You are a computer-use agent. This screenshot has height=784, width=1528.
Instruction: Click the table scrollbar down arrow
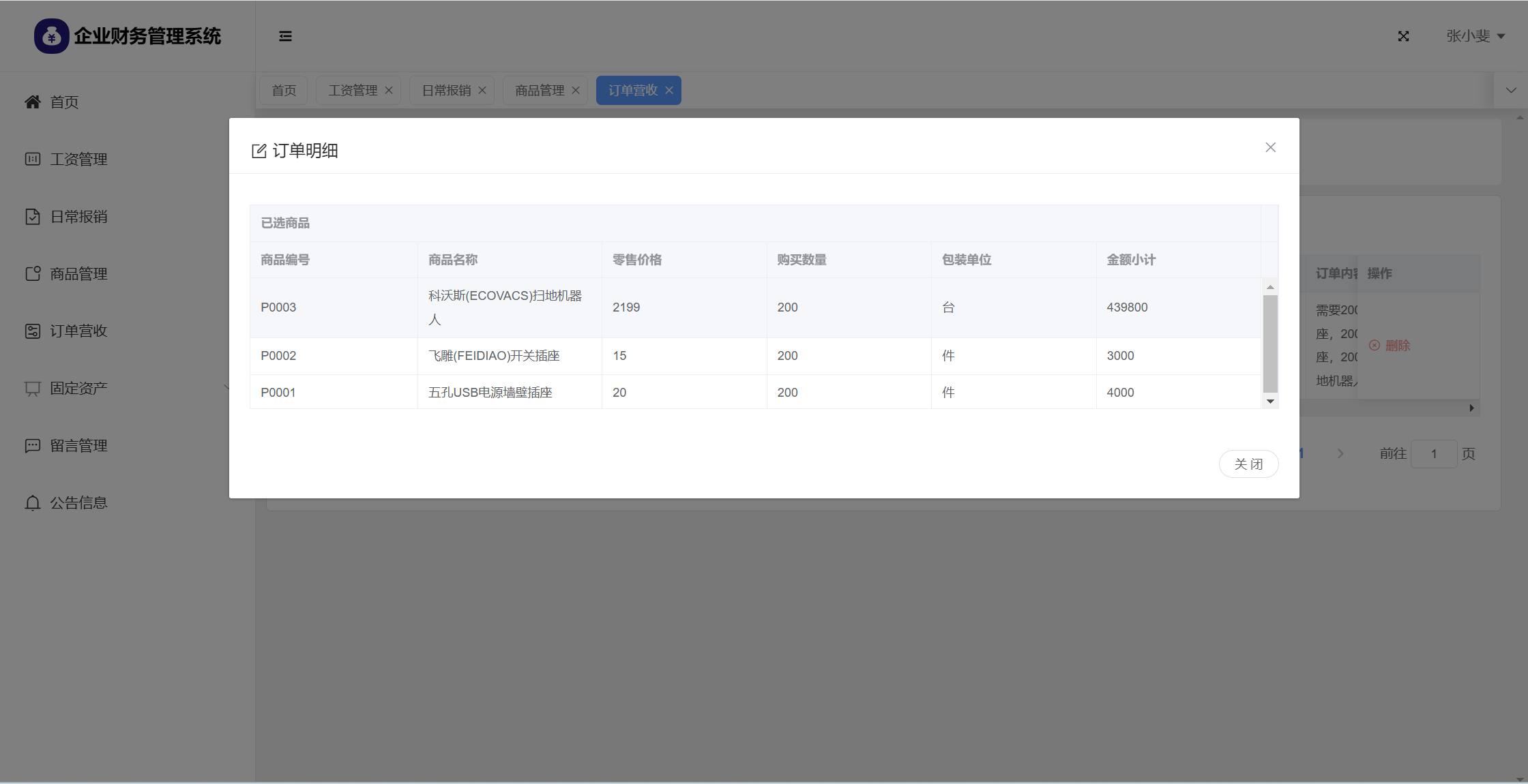click(x=1270, y=401)
